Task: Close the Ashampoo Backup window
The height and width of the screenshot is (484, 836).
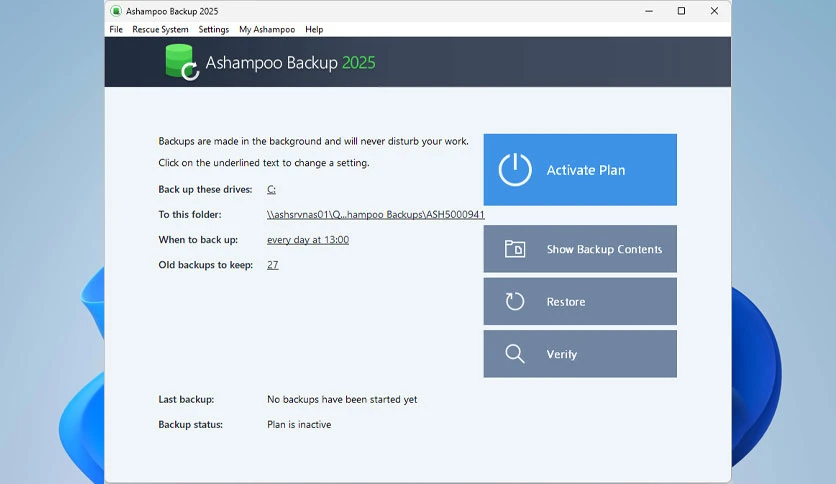Action: coord(714,11)
